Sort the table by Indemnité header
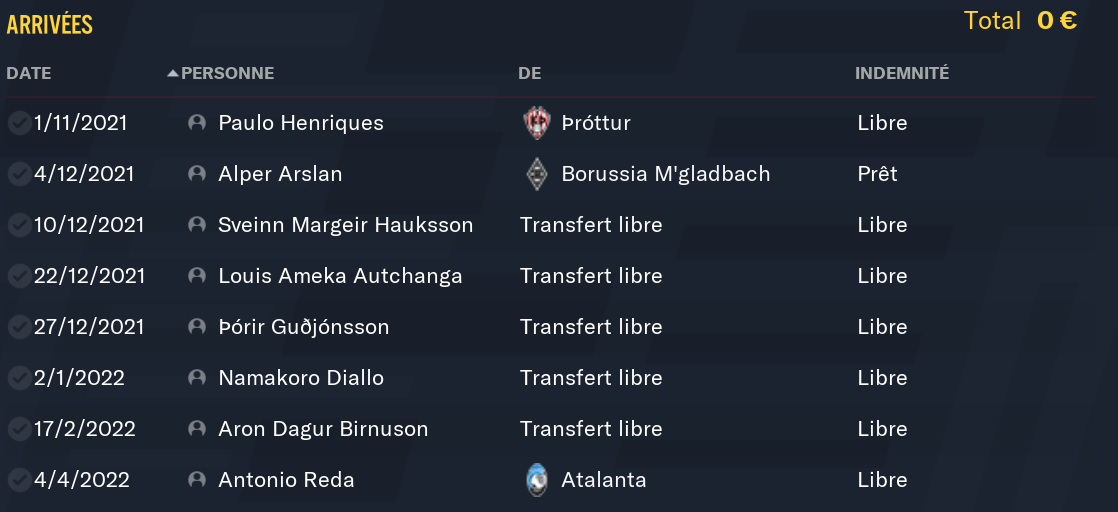The image size is (1118, 512). pyautogui.click(x=901, y=73)
